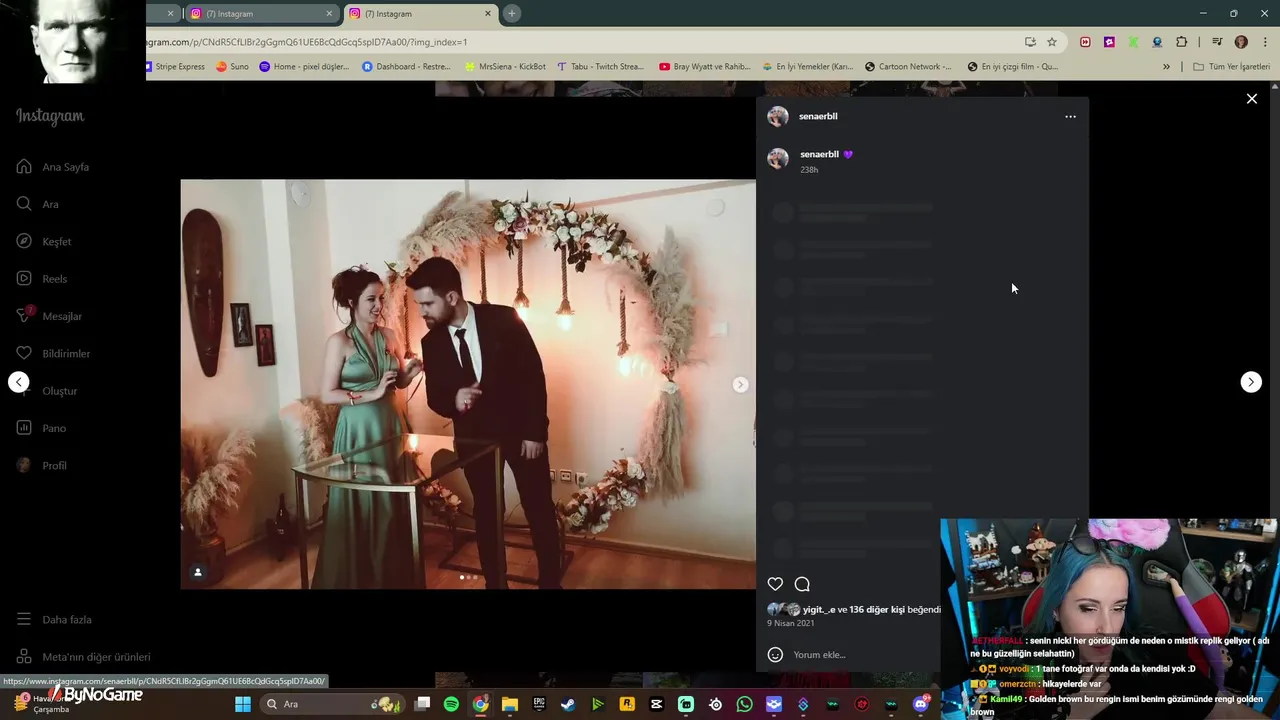Go to next post arrow
Viewport: 1280px width, 720px height.
[x=1251, y=382]
